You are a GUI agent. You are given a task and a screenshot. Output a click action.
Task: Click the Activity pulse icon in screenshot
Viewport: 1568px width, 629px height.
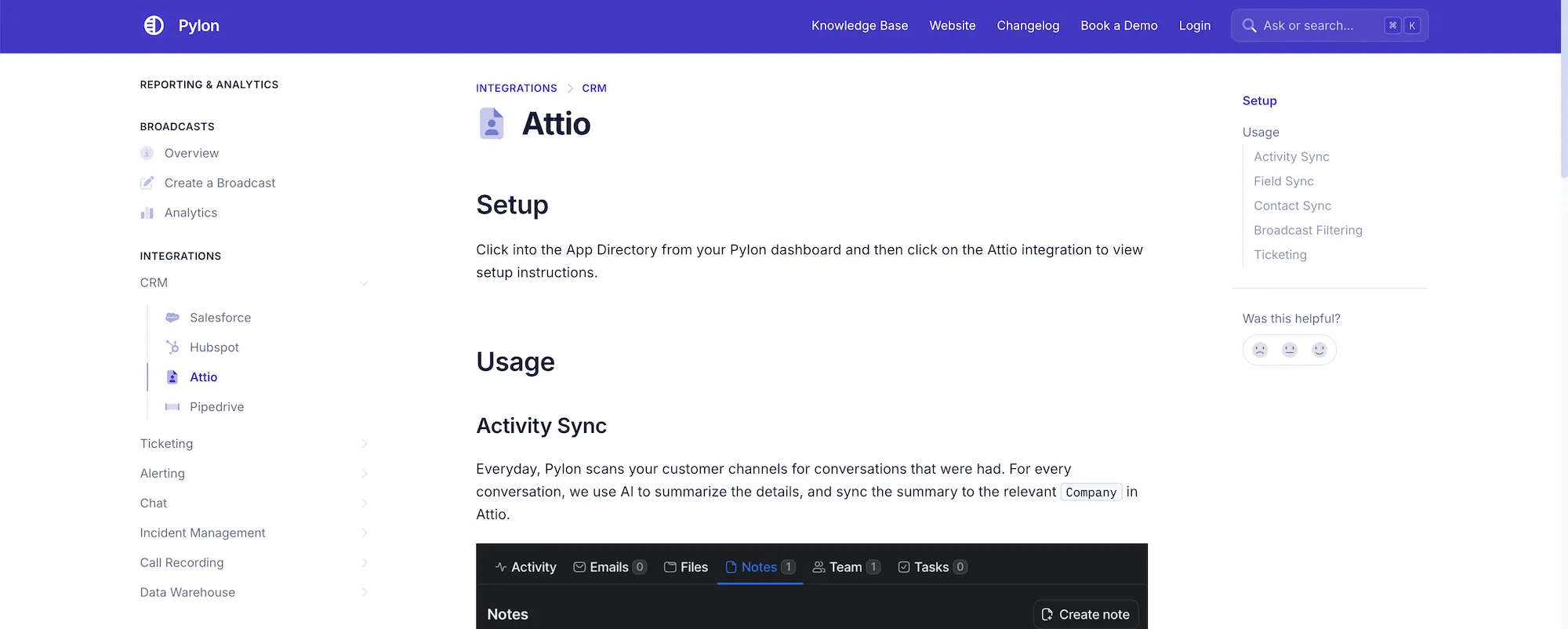click(501, 567)
